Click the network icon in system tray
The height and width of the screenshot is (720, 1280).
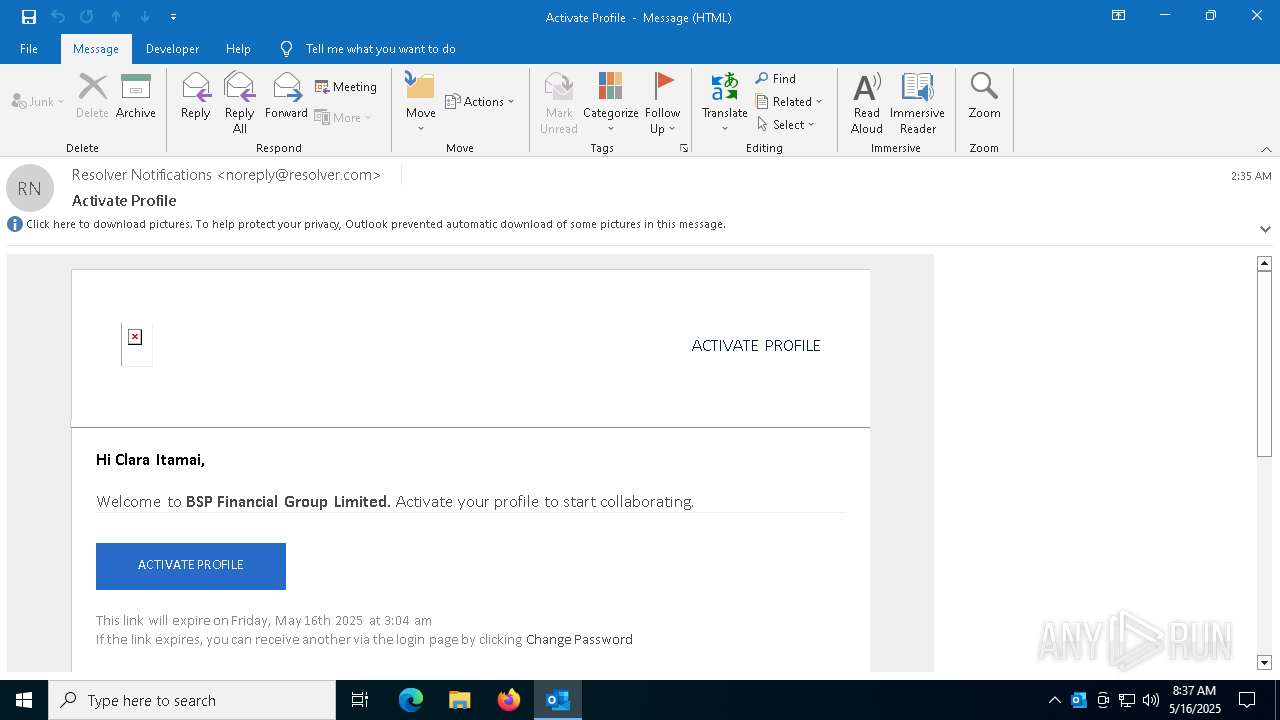pos(1126,700)
